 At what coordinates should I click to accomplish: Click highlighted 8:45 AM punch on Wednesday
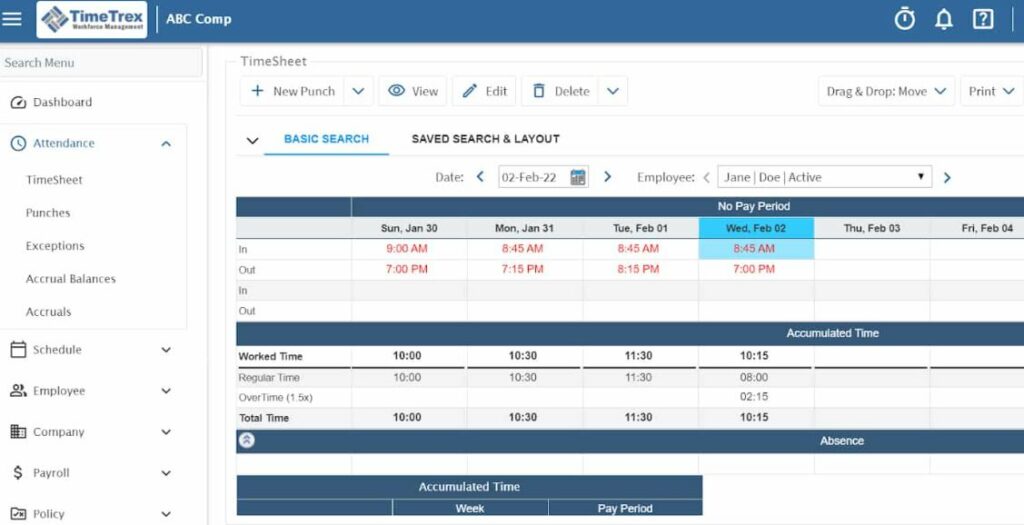(754, 249)
